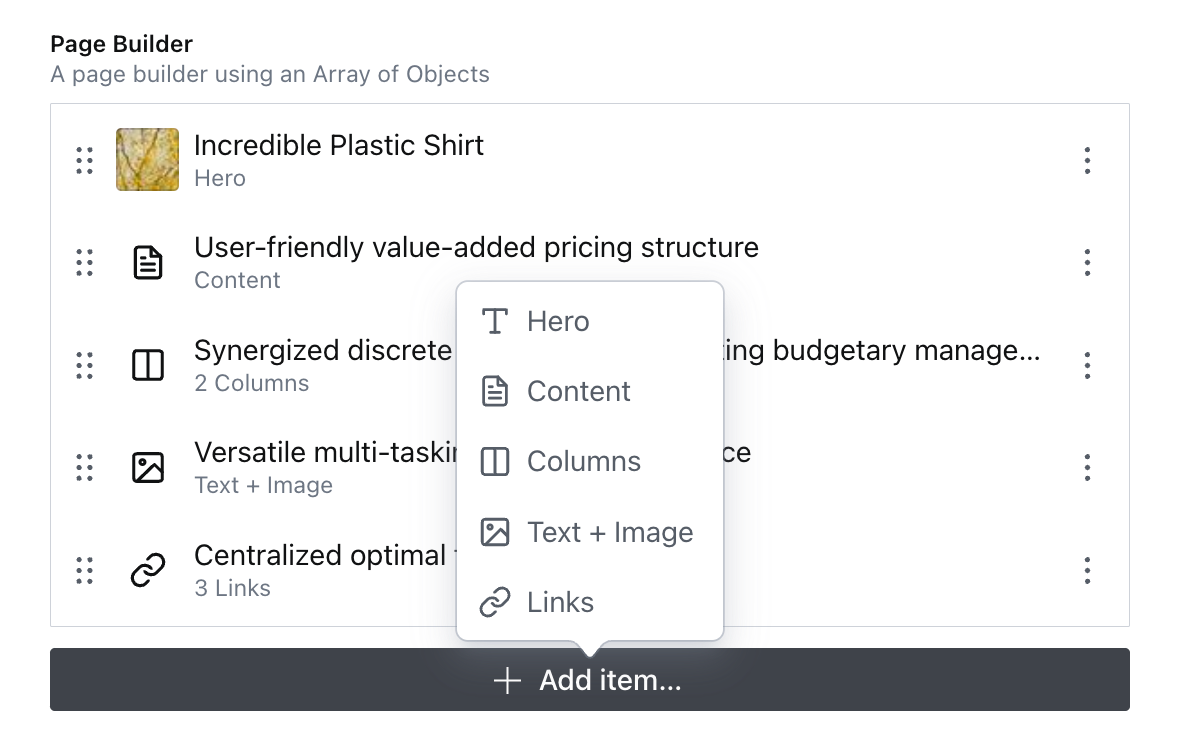
Task: Open the kebab menu for the 2 Columns row
Action: [1087, 365]
